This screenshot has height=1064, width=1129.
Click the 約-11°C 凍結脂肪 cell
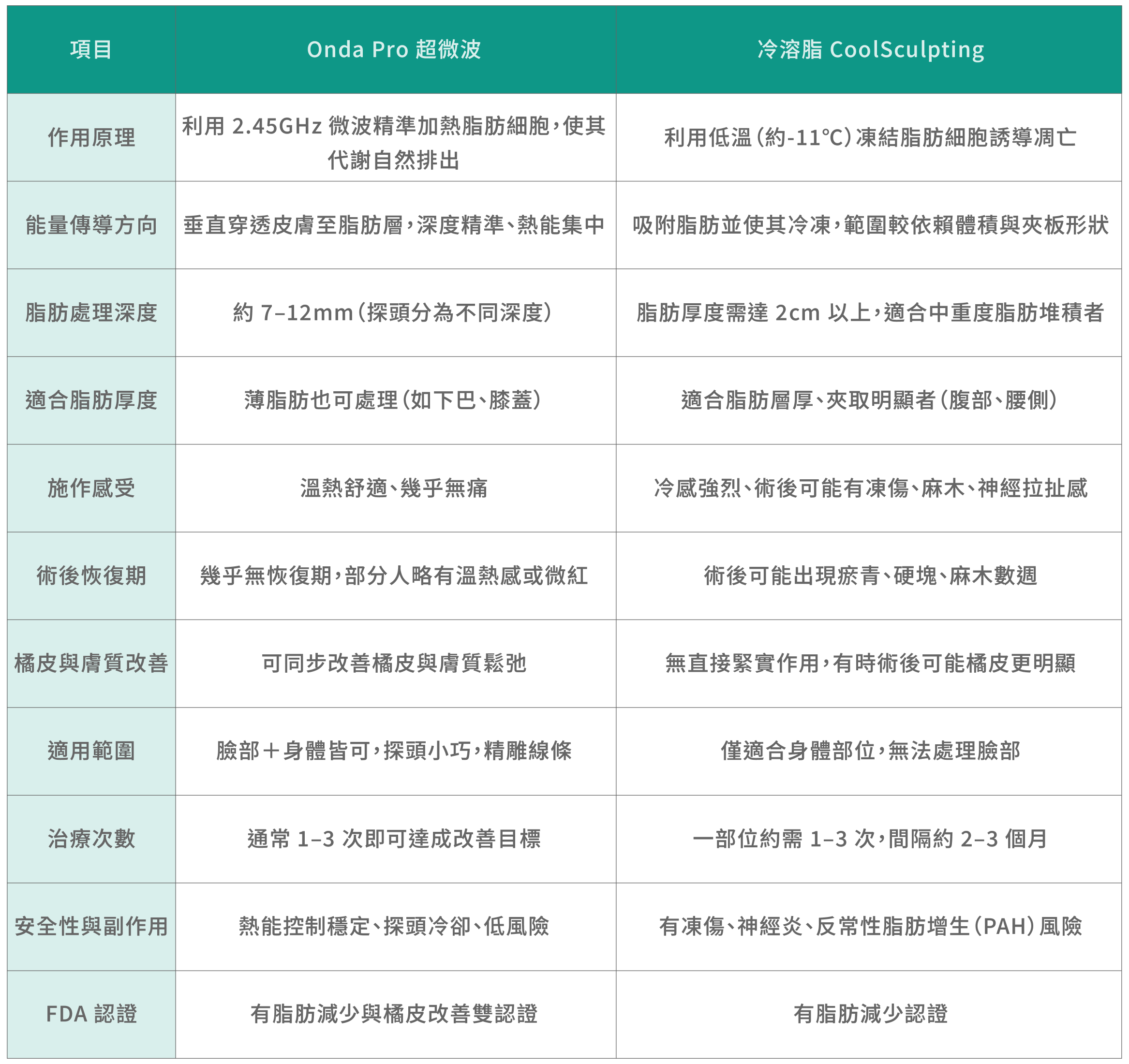pyautogui.click(x=870, y=137)
